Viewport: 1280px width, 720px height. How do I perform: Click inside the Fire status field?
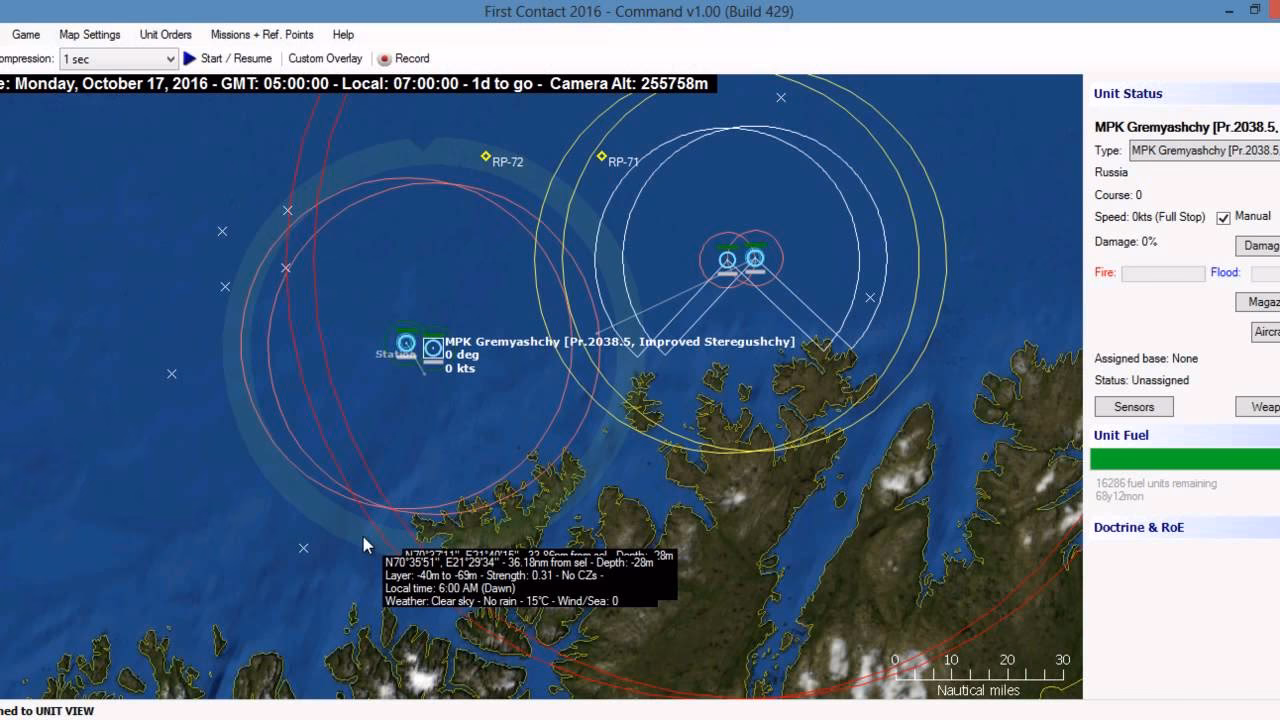pos(1162,272)
